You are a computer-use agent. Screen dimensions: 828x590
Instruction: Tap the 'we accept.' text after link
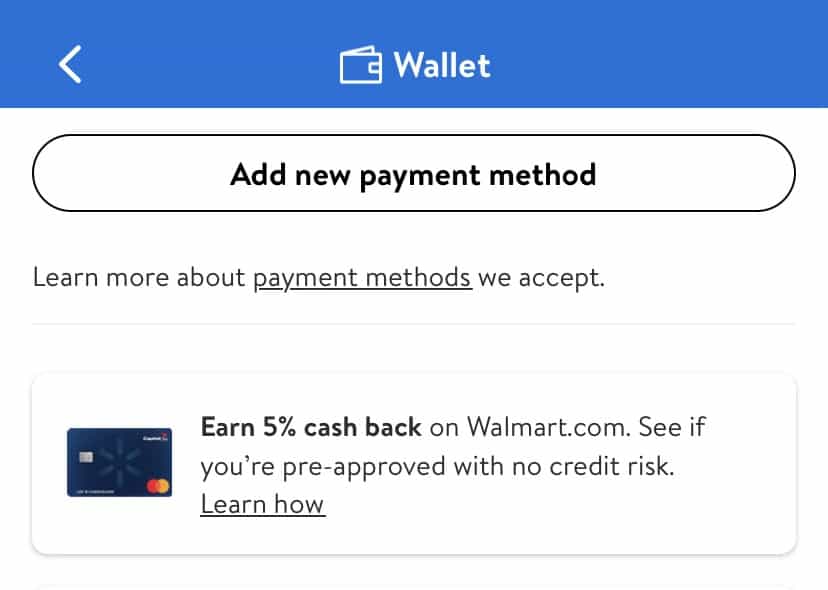click(x=541, y=278)
